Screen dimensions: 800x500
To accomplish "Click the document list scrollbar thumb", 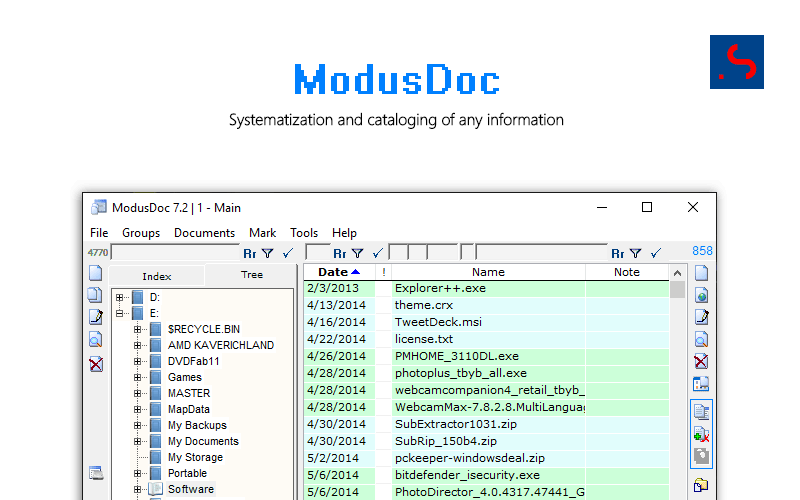I will tap(678, 289).
